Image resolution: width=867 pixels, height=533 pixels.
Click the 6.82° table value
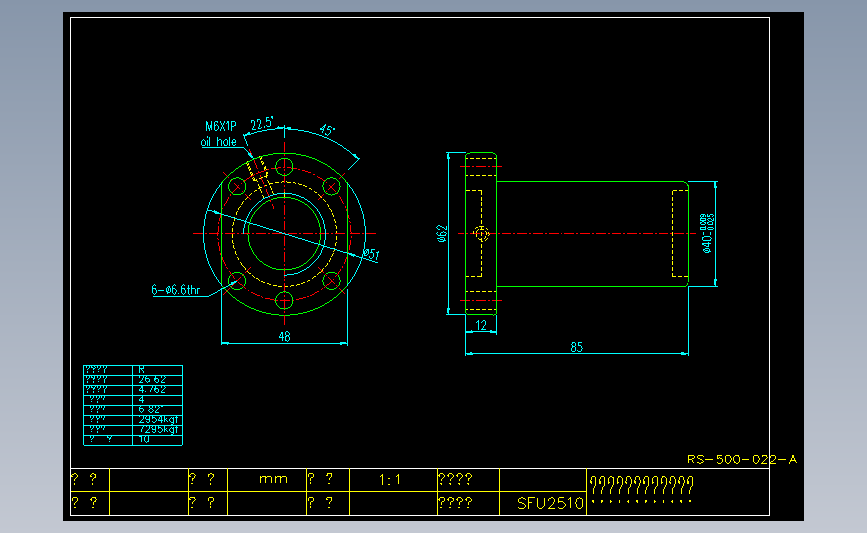coord(150,409)
